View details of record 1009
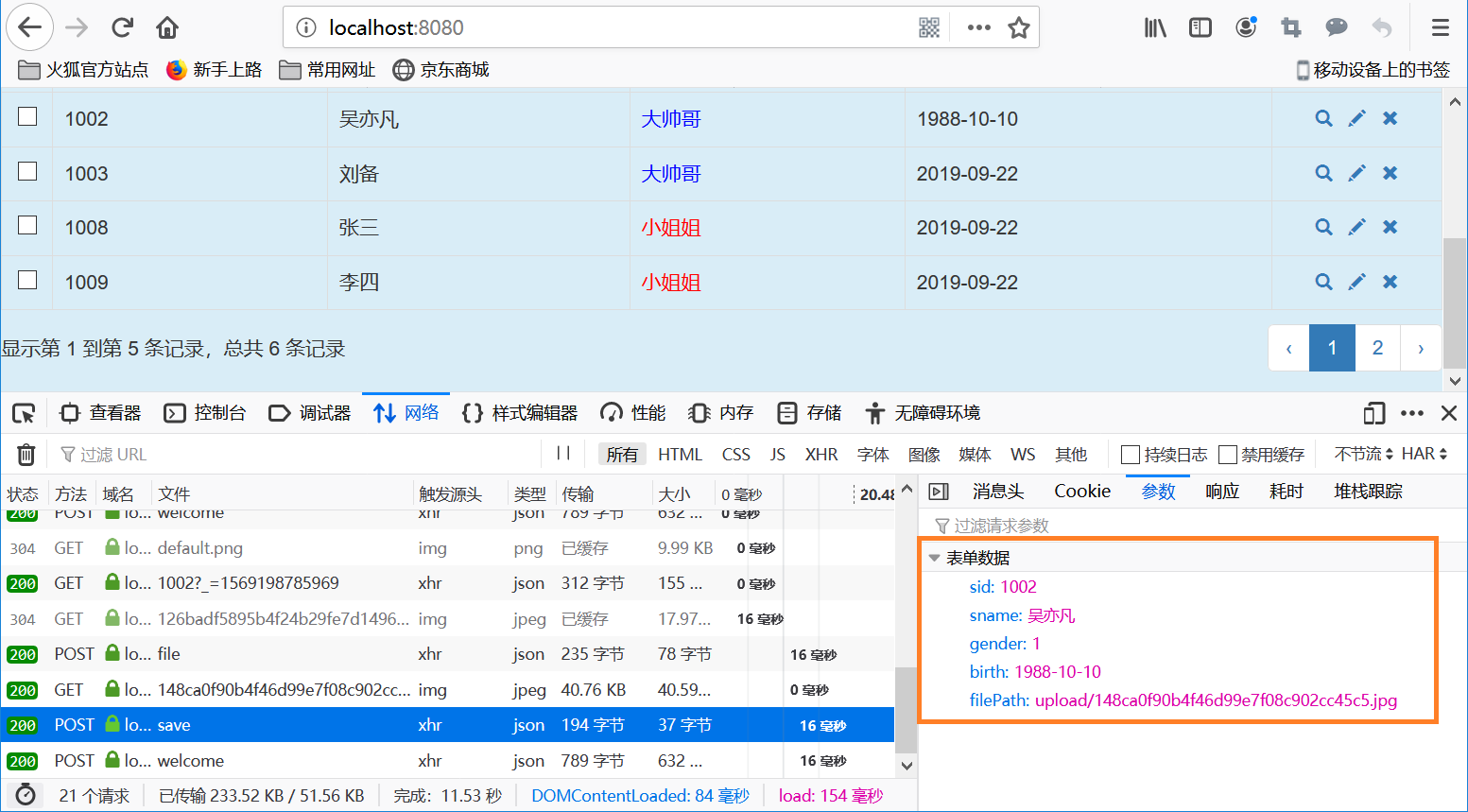 [1324, 282]
